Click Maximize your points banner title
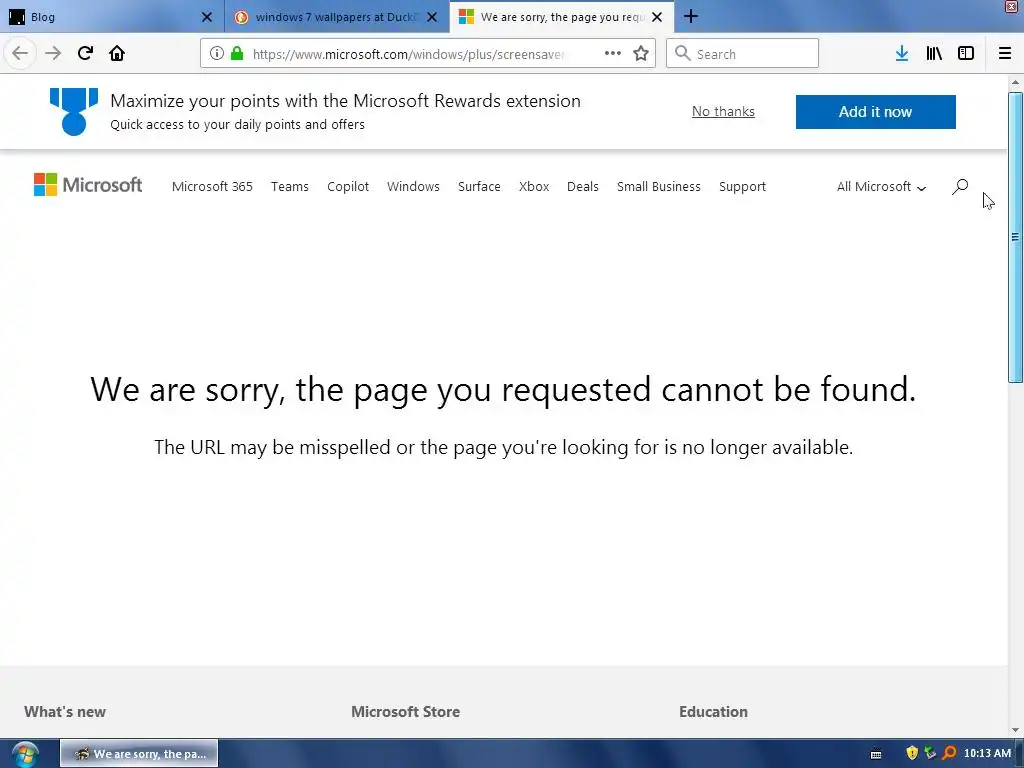Viewport: 1024px width, 768px height. 345,101
